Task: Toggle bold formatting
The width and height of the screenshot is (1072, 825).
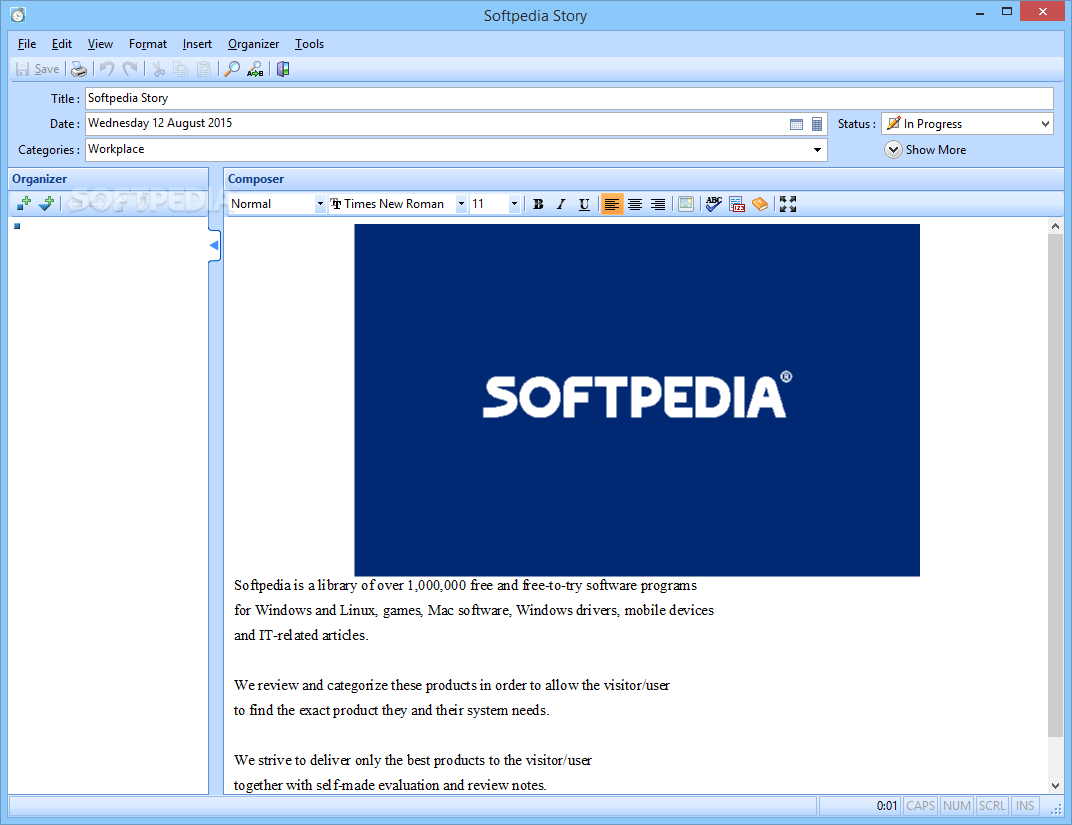Action: [x=538, y=204]
